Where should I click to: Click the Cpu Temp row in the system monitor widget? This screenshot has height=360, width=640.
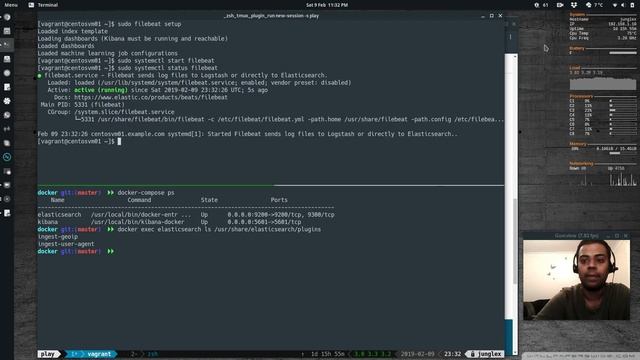[603, 33]
